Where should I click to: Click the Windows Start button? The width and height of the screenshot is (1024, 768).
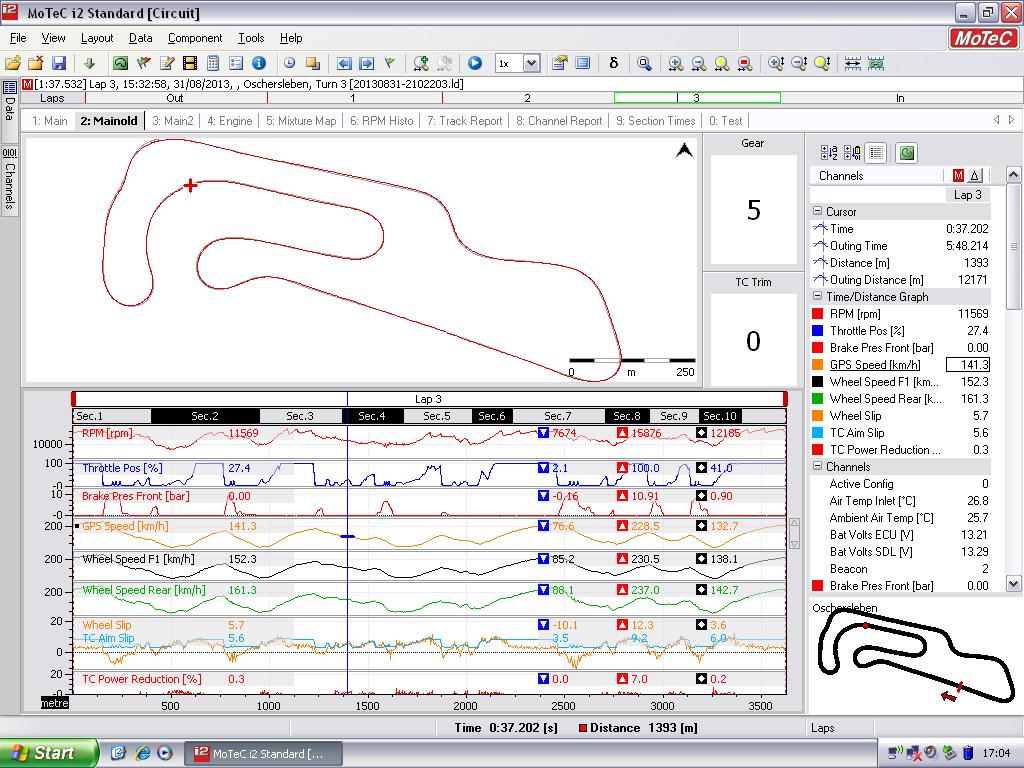(49, 753)
